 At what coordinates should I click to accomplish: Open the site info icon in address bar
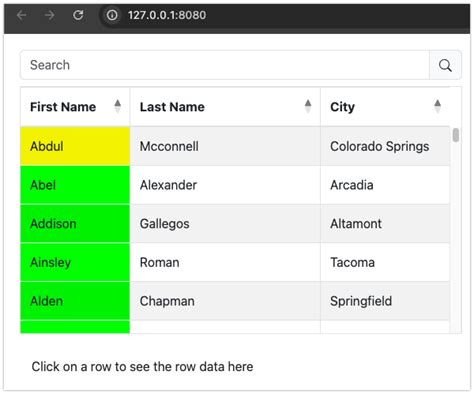click(x=112, y=15)
